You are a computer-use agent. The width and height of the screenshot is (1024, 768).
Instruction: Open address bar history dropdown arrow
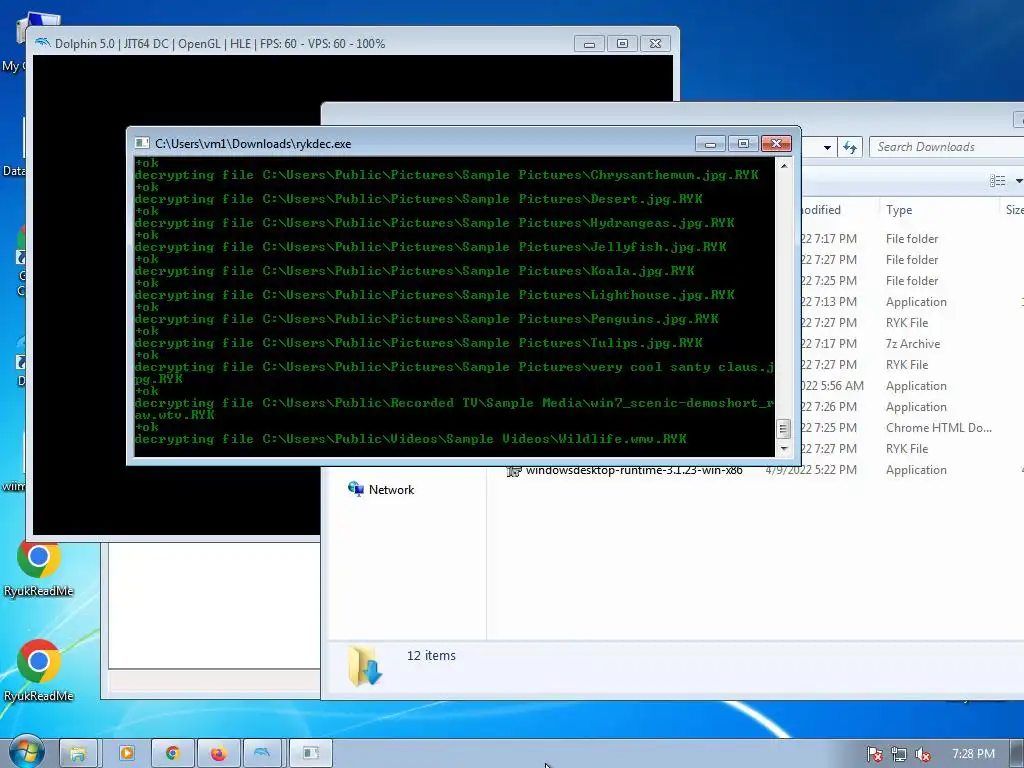[x=827, y=148]
